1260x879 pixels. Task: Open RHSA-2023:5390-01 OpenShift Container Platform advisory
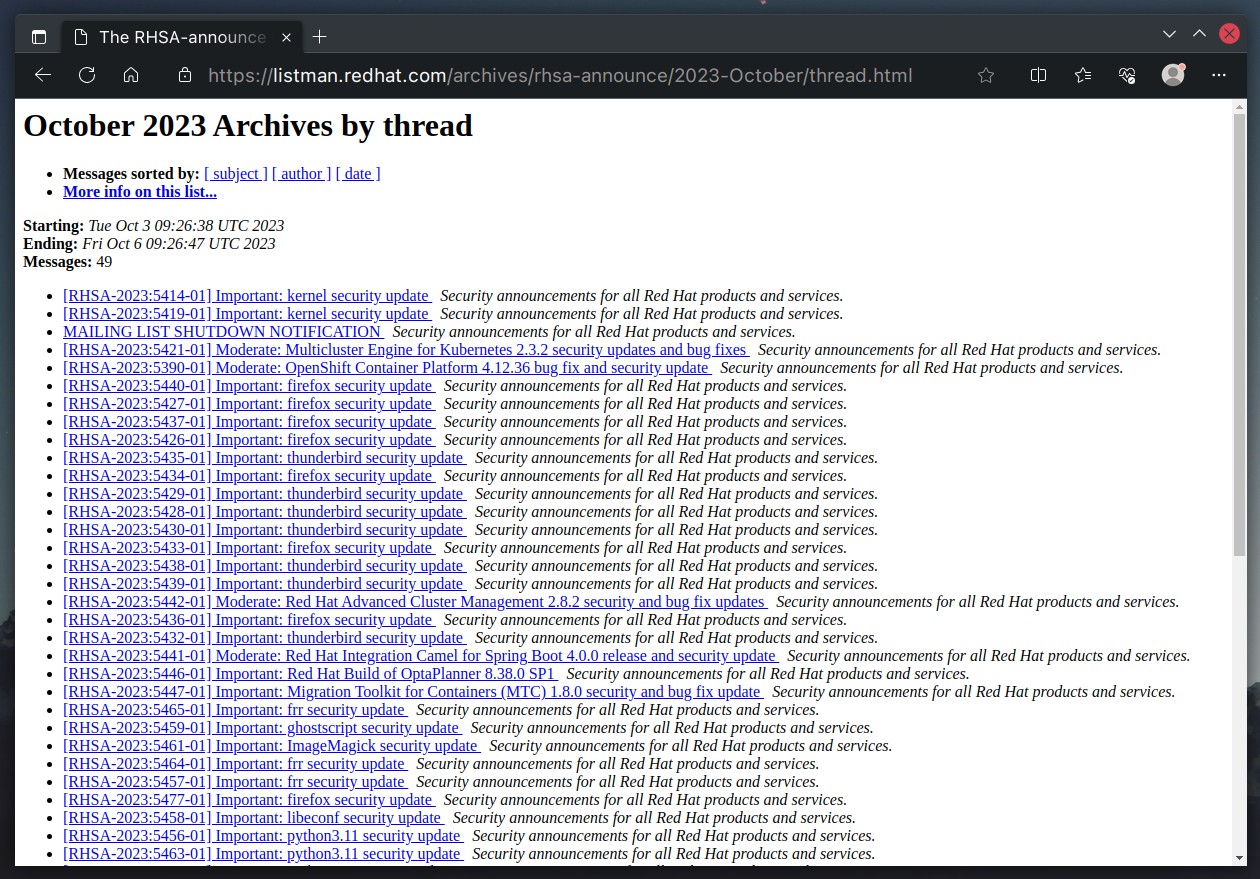coord(387,368)
